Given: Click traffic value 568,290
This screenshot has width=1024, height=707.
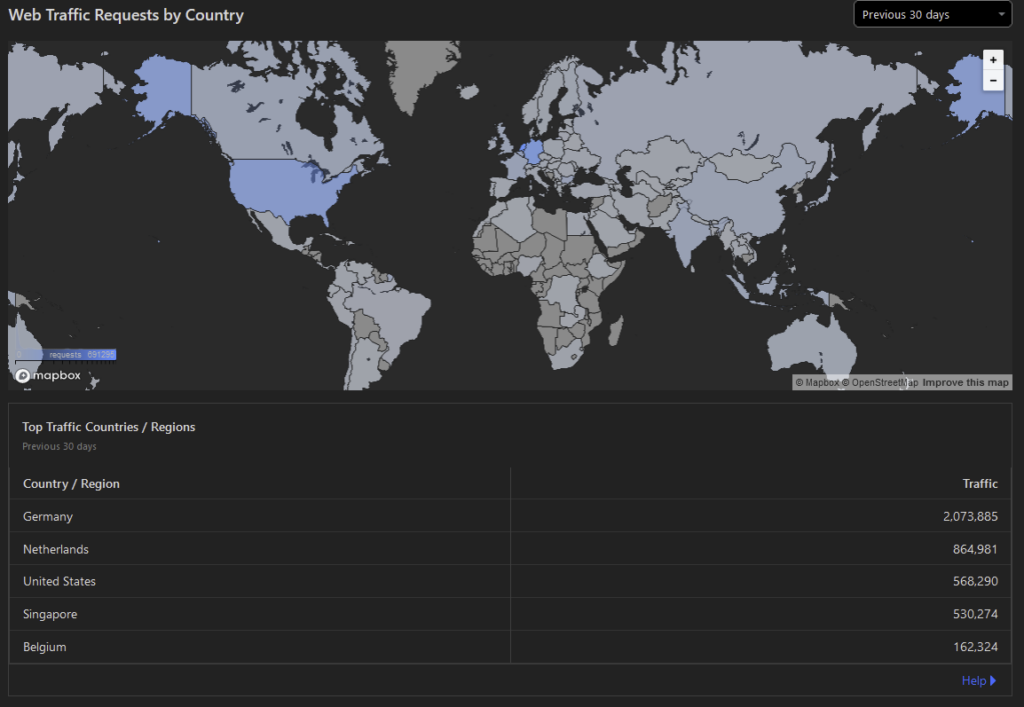Looking at the screenshot, I should pyautogui.click(x=975, y=581).
